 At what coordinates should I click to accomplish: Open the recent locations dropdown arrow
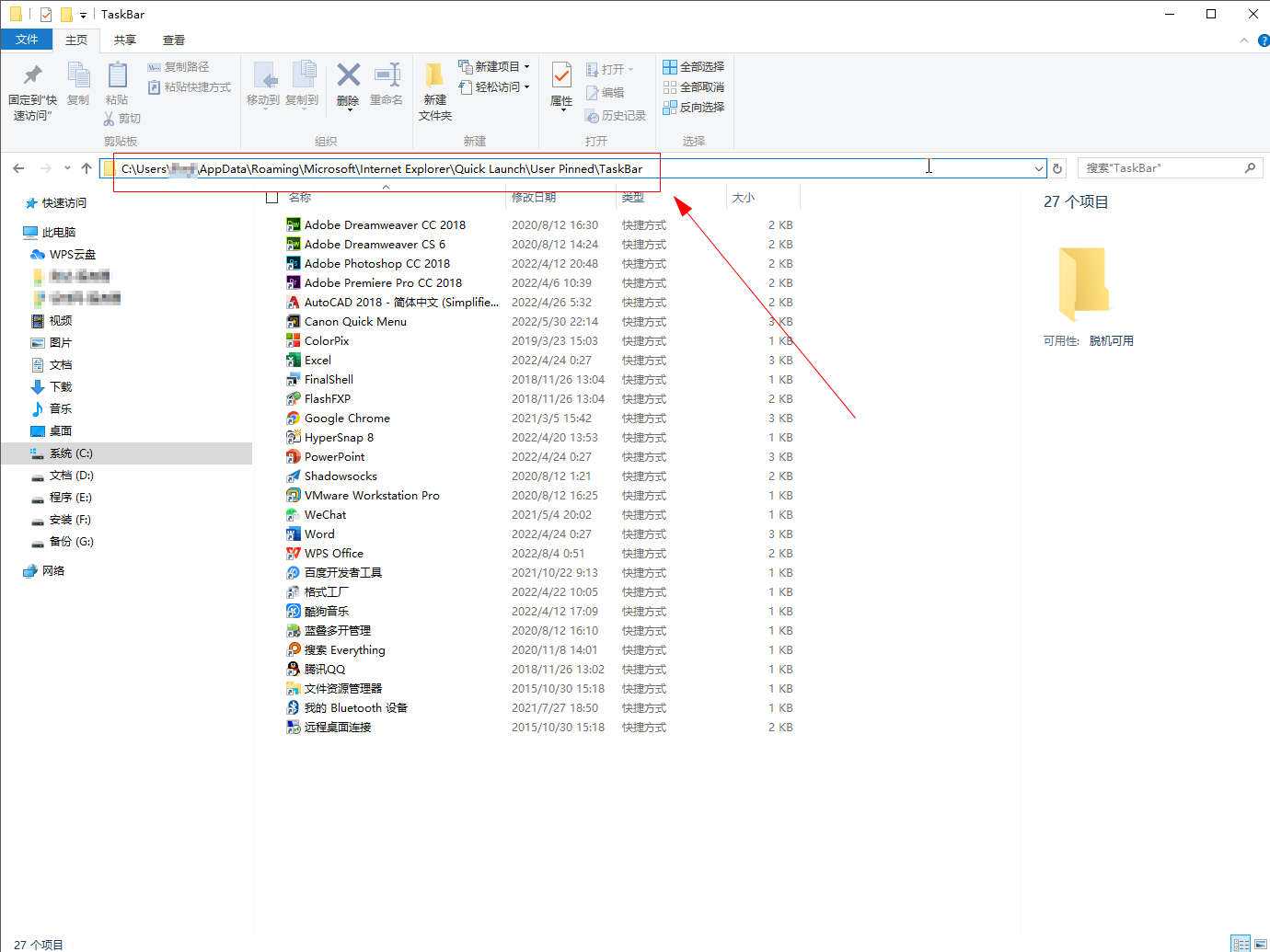(x=67, y=168)
